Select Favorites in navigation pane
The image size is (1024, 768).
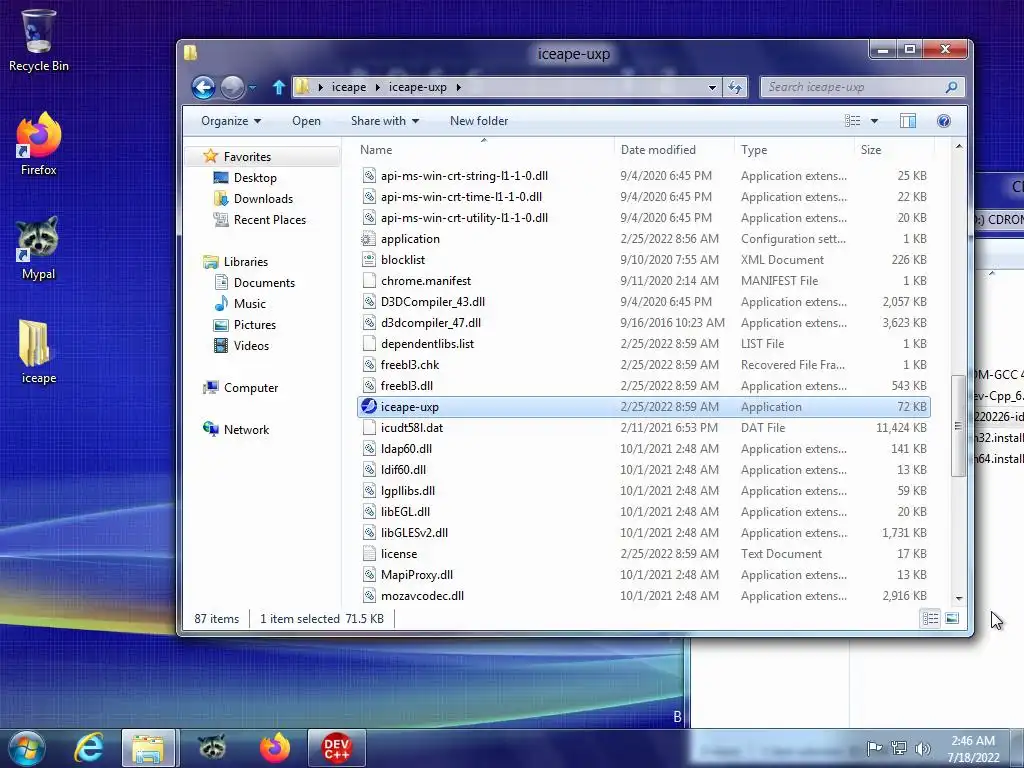tap(247, 157)
